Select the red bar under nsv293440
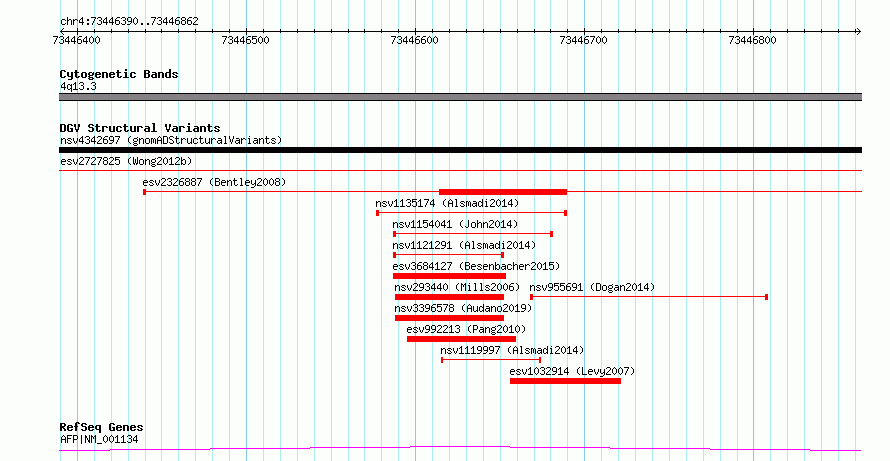Image resolution: width=890 pixels, height=461 pixels. pos(449,297)
